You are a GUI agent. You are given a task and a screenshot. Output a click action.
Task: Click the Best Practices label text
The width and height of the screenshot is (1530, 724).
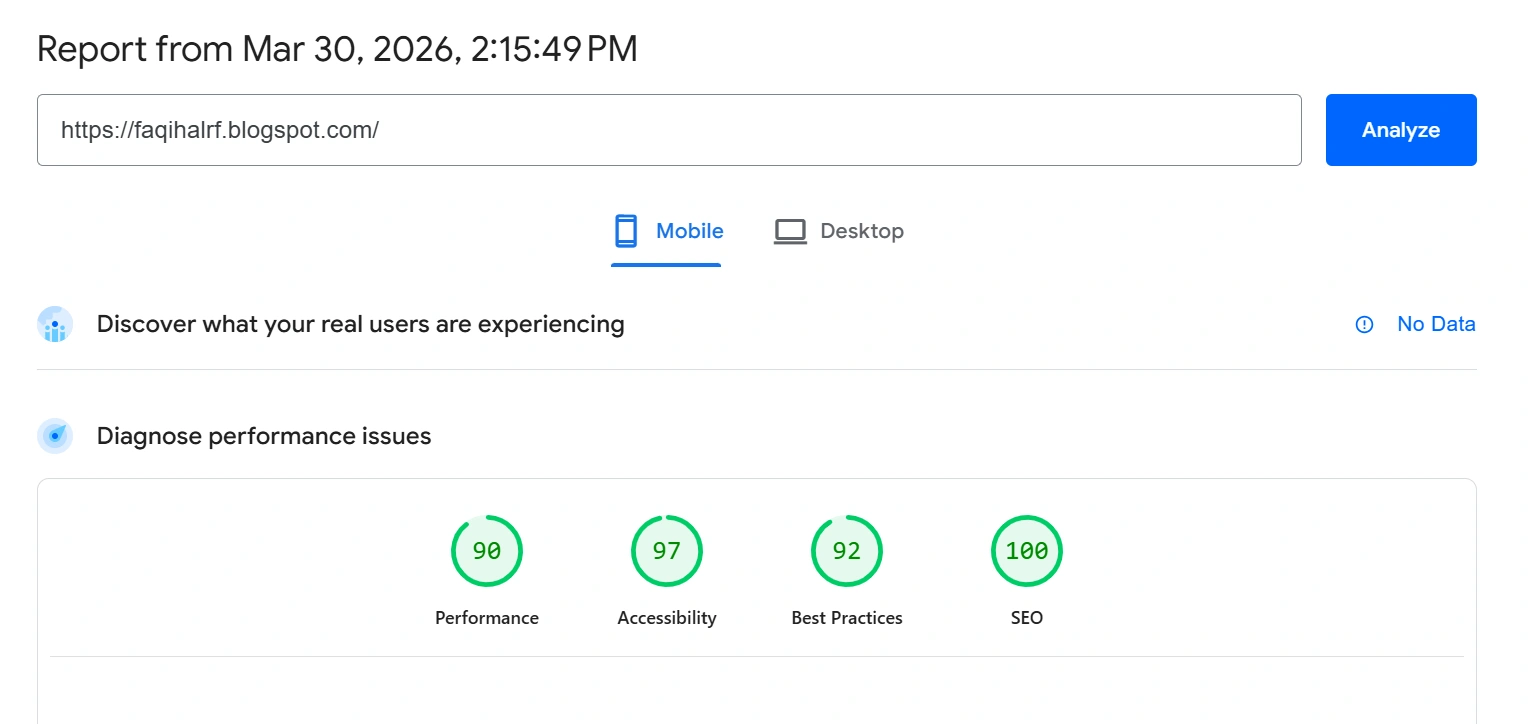click(847, 618)
